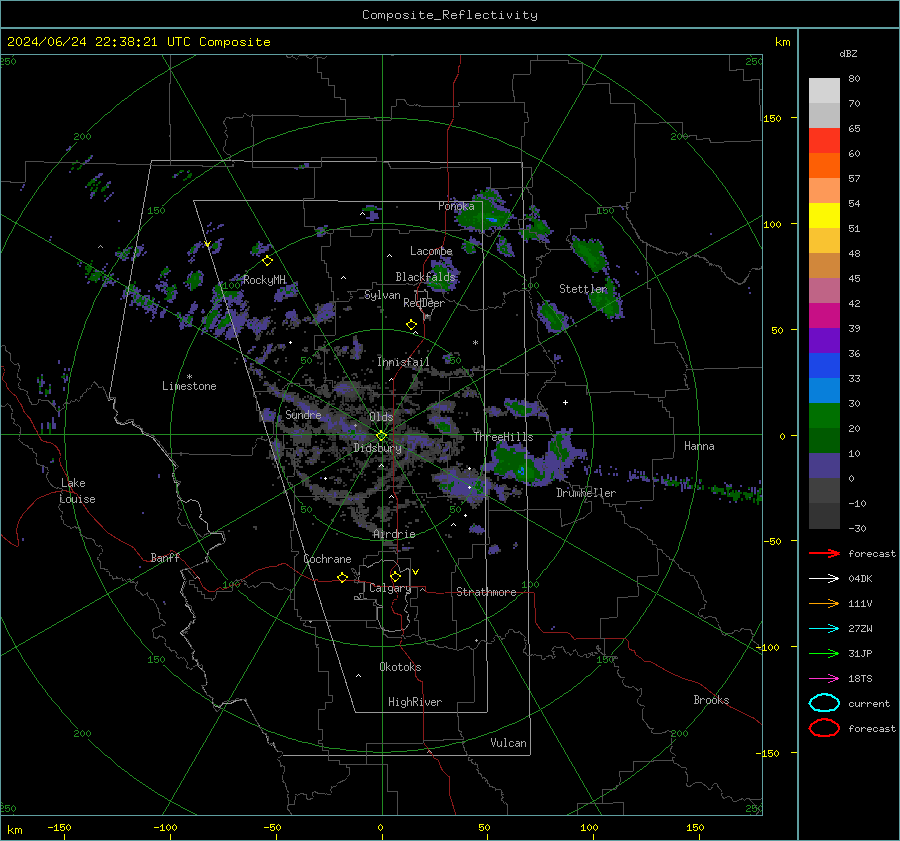Click the 20 dBZ green color swatch
This screenshot has width=900, height=841.
pos(824,415)
